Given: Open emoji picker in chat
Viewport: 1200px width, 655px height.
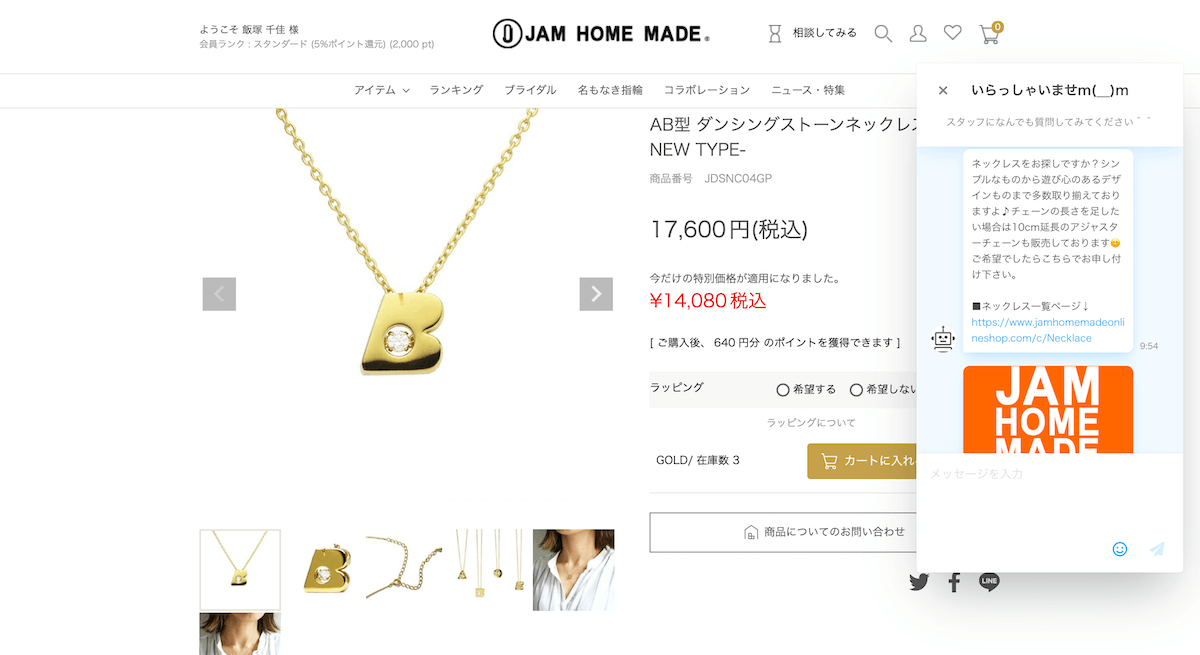Looking at the screenshot, I should tap(1120, 549).
